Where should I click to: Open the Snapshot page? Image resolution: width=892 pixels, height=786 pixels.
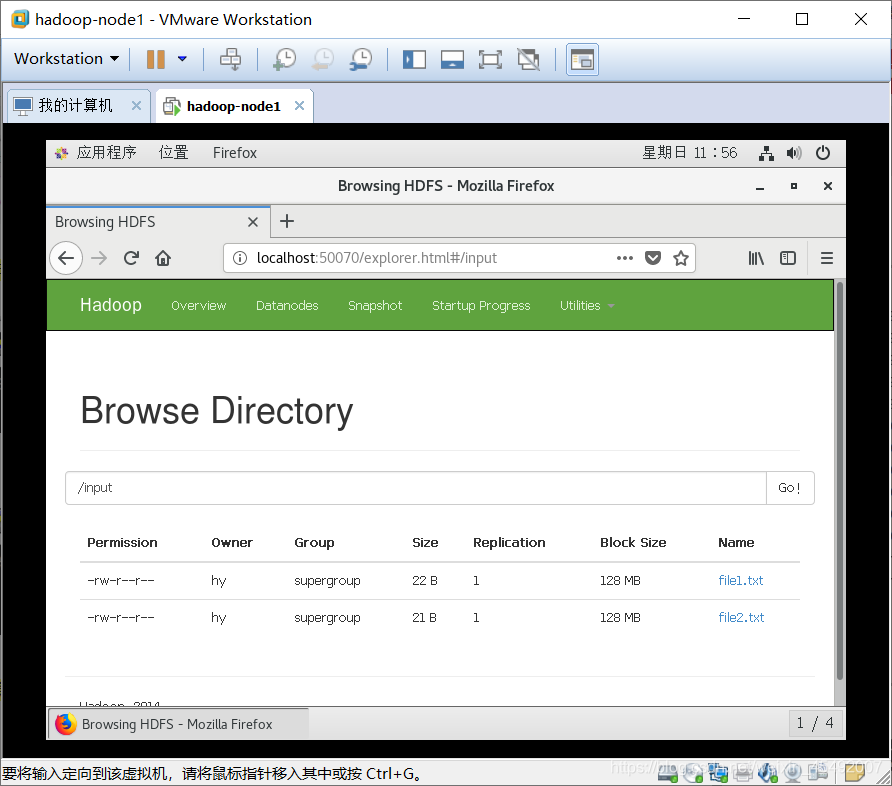point(375,305)
